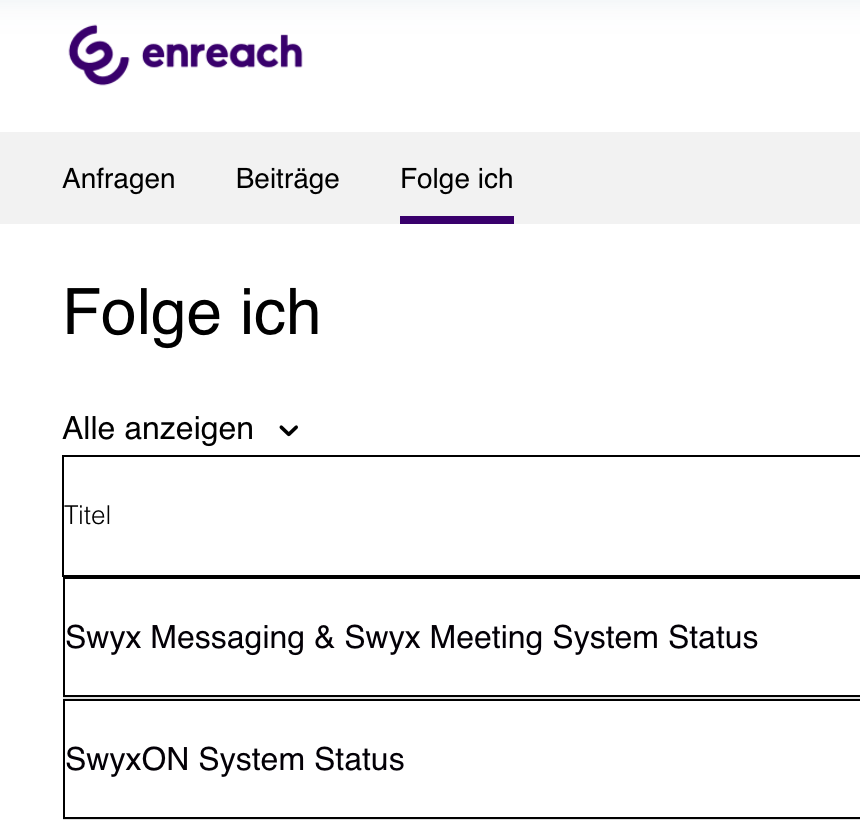Click the underline indicator under Folge ich
Image resolution: width=860 pixels, height=820 pixels.
pos(456,218)
